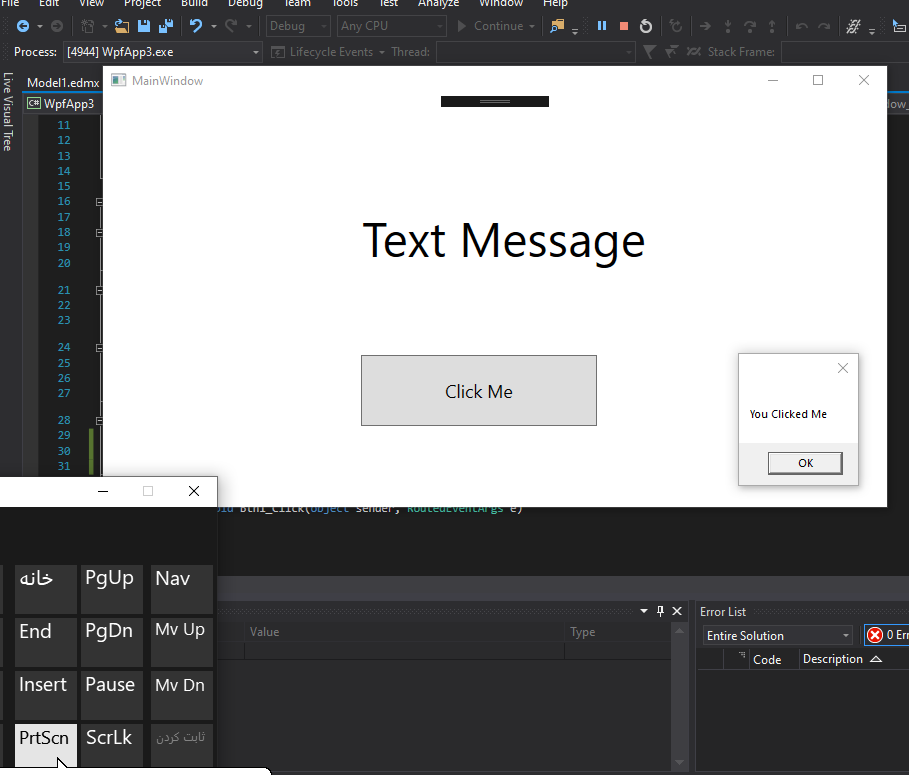The height and width of the screenshot is (775, 909).
Task: Pause debugging with the Break All icon
Action: click(x=602, y=26)
